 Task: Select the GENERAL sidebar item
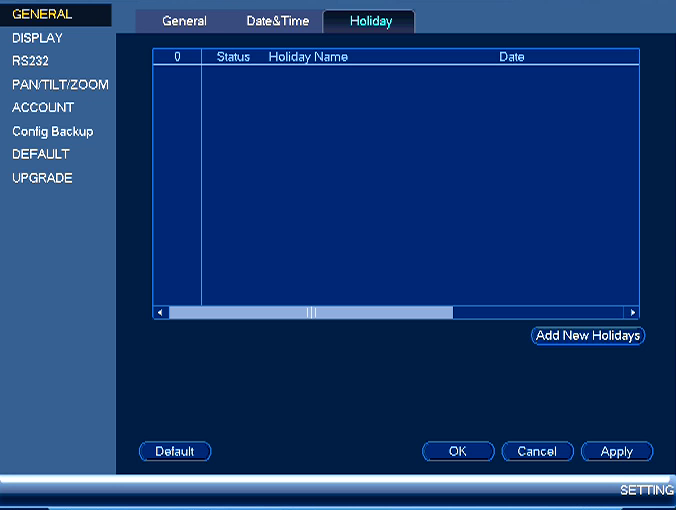pyautogui.click(x=42, y=14)
